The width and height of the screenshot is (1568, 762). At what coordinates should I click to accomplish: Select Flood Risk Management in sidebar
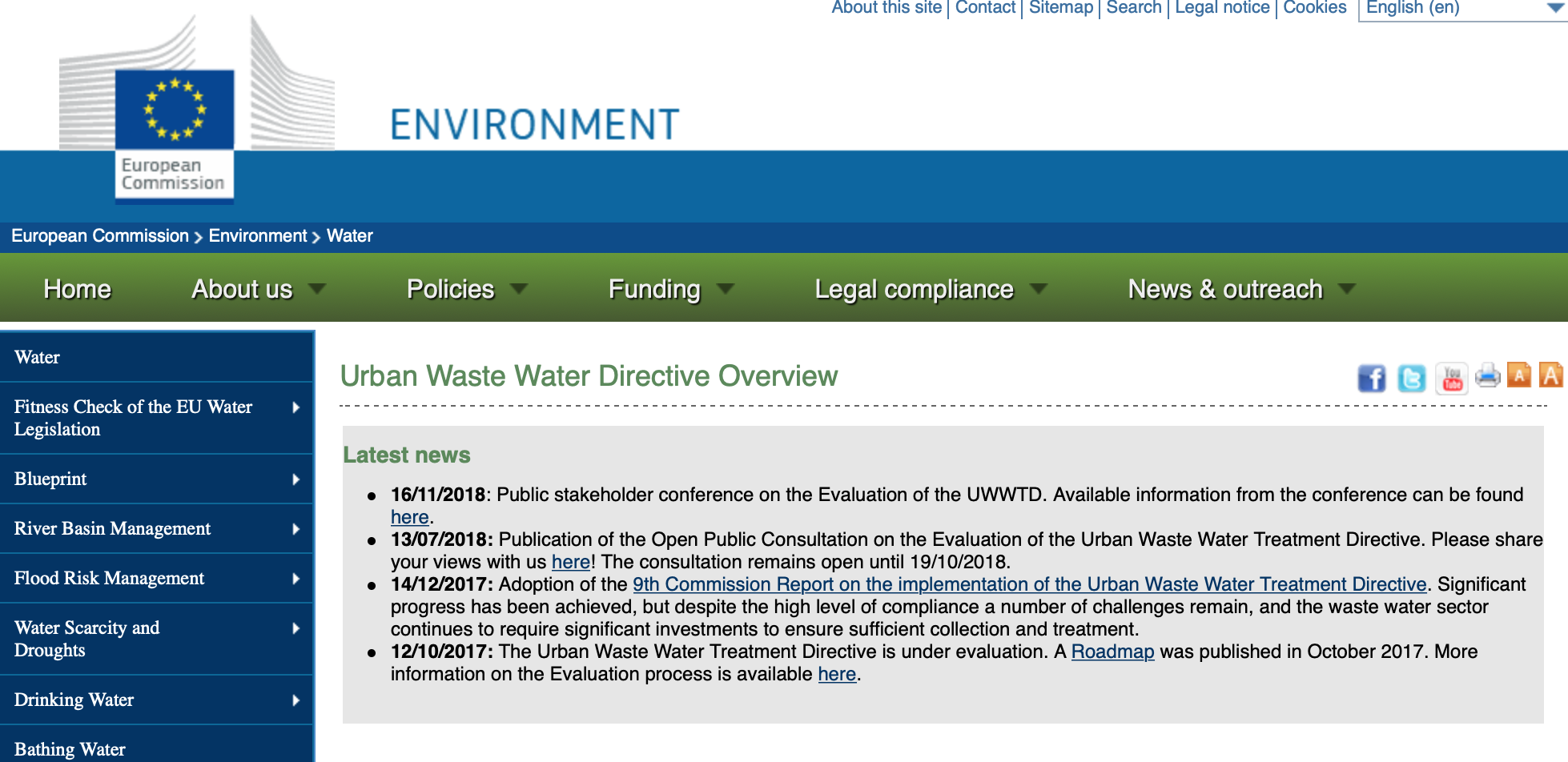click(156, 578)
